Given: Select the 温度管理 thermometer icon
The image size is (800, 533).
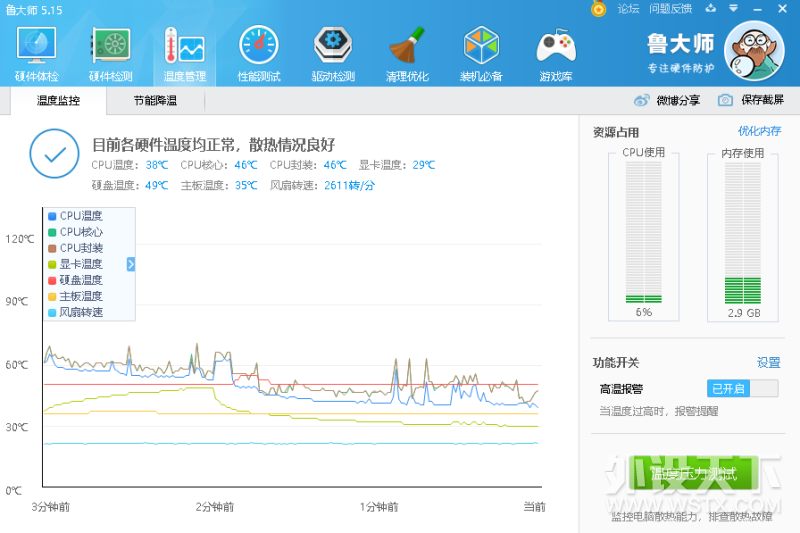Looking at the screenshot, I should (185, 46).
